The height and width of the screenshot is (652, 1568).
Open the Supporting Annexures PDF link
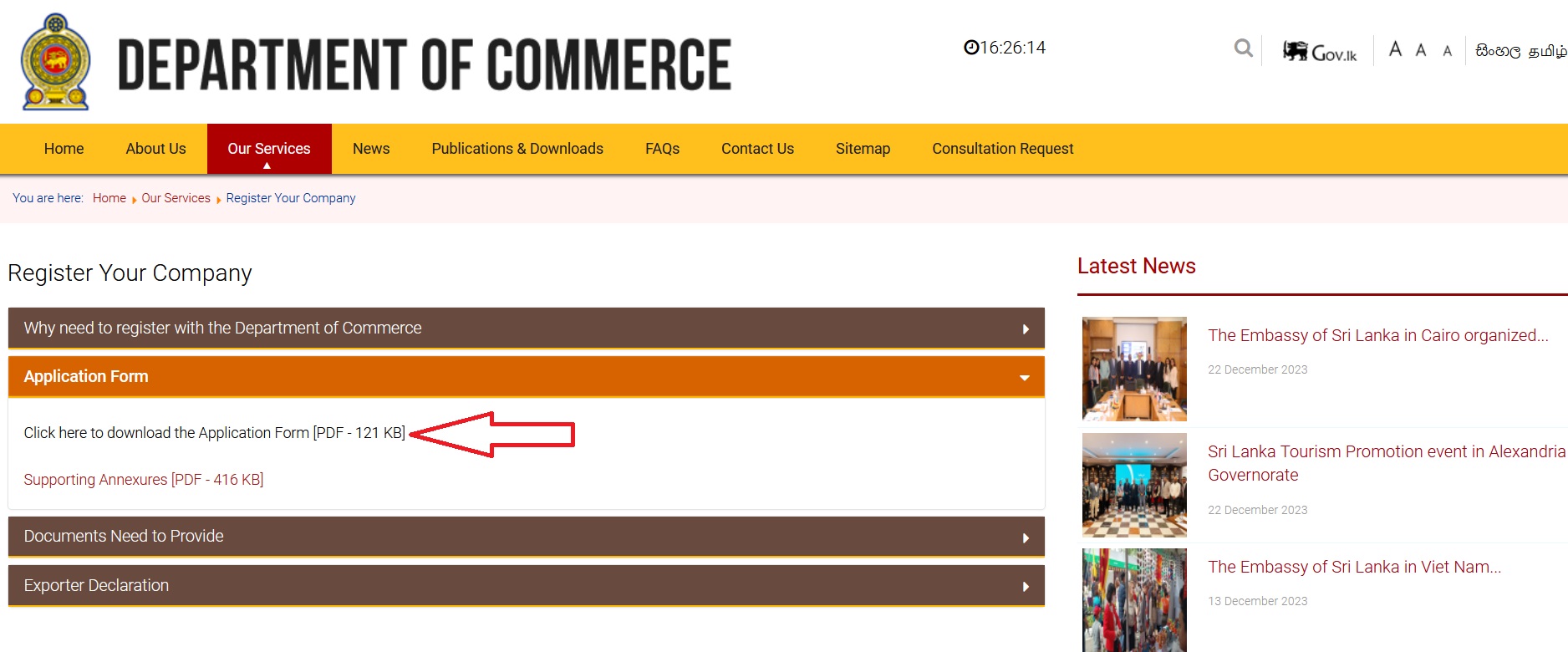(144, 480)
